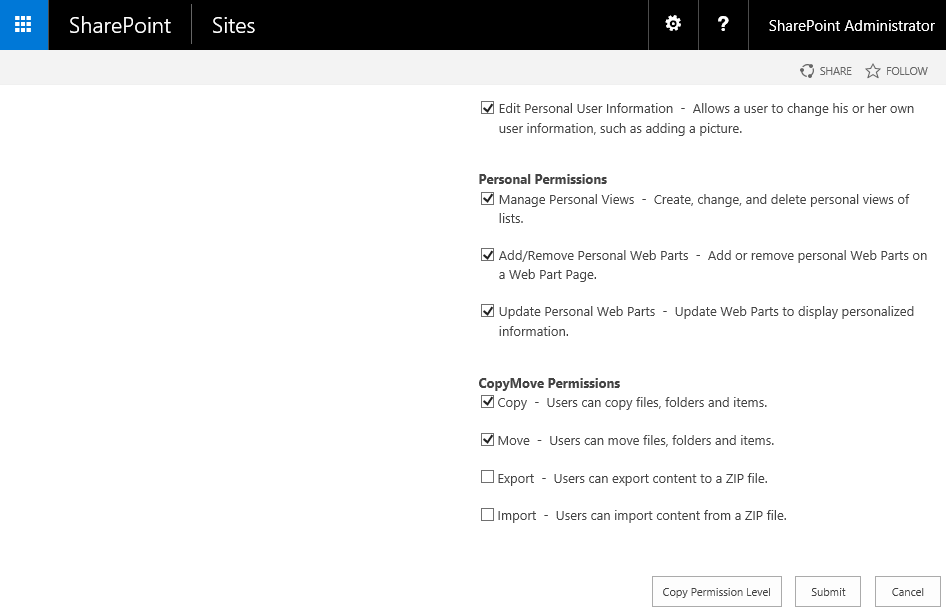946x614 pixels.
Task: Open the settings gear menu
Action: [x=673, y=25]
